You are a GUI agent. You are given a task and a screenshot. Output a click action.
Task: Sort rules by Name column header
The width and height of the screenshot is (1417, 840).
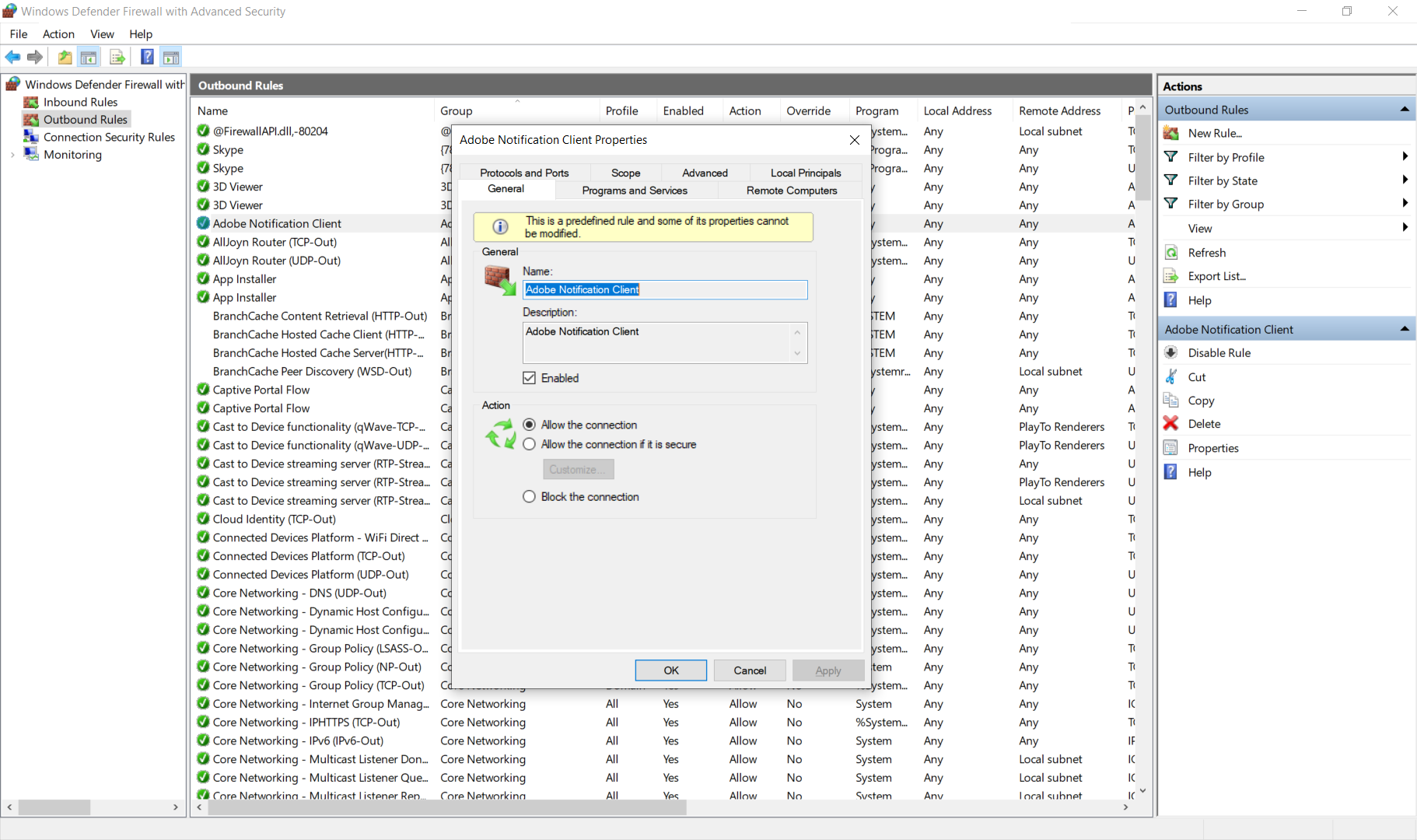(313, 111)
